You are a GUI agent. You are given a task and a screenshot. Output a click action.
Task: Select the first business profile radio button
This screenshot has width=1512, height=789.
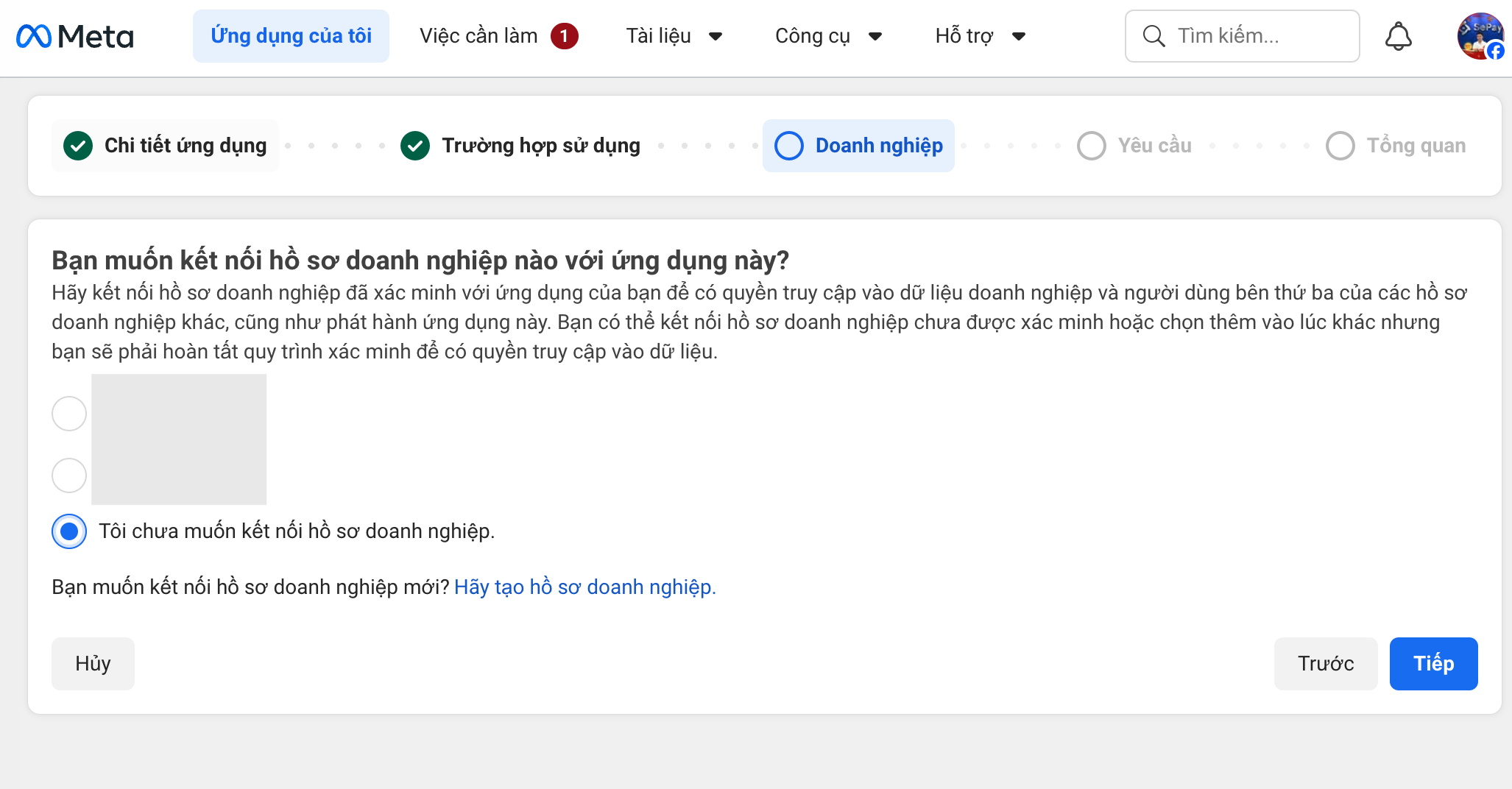[68, 414]
